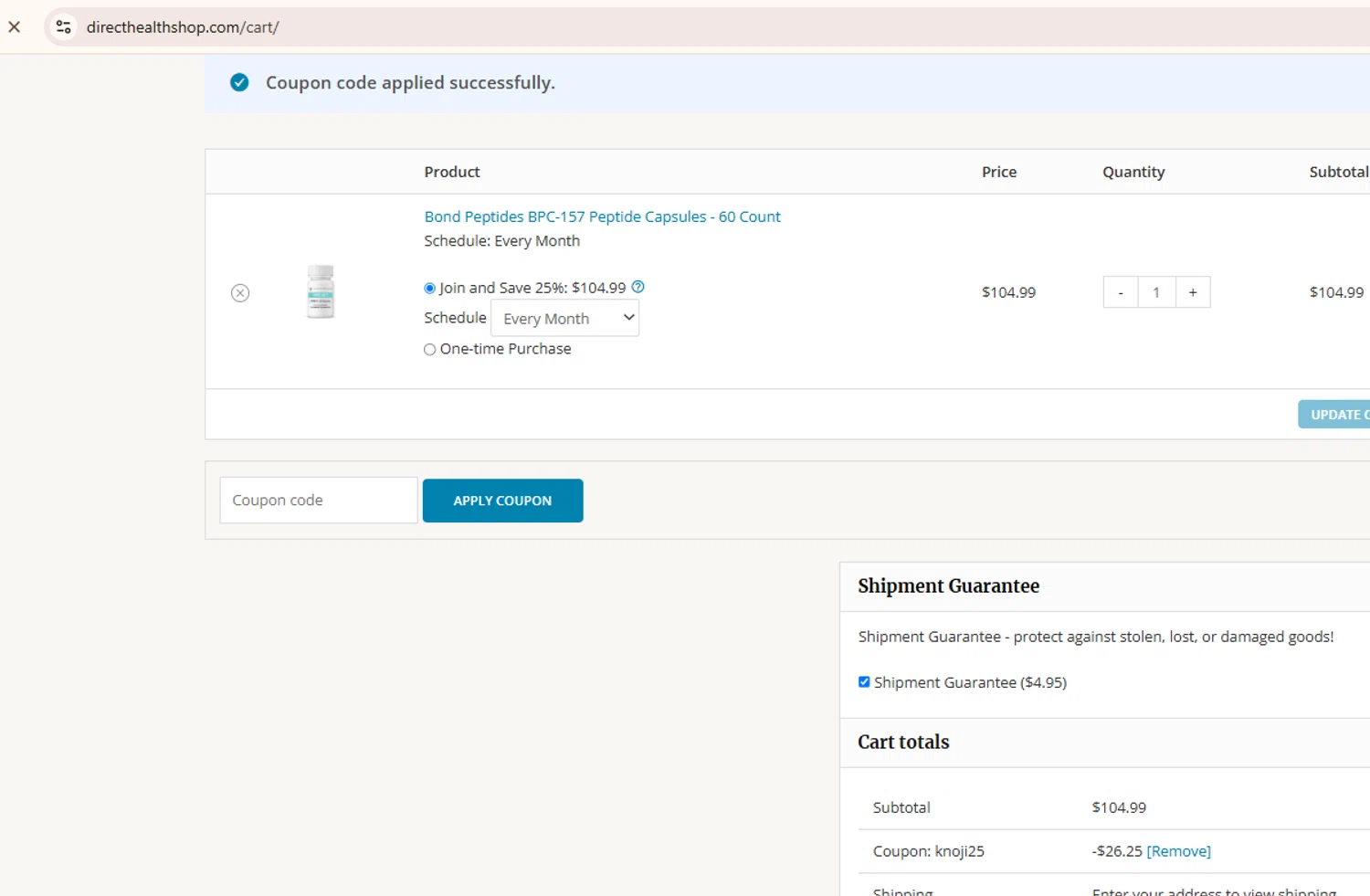This screenshot has width=1370, height=896.
Task: Uncheck the Shipment Guarantee ($4.95) checkbox
Action: click(864, 681)
